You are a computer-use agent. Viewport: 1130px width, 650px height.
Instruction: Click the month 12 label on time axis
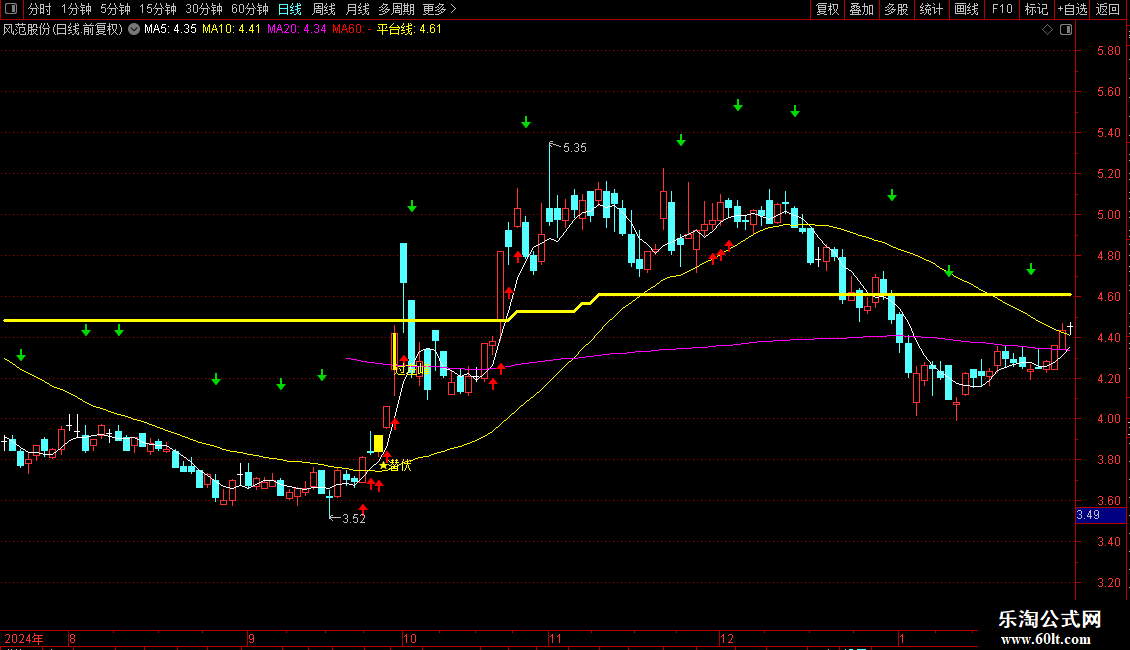727,638
